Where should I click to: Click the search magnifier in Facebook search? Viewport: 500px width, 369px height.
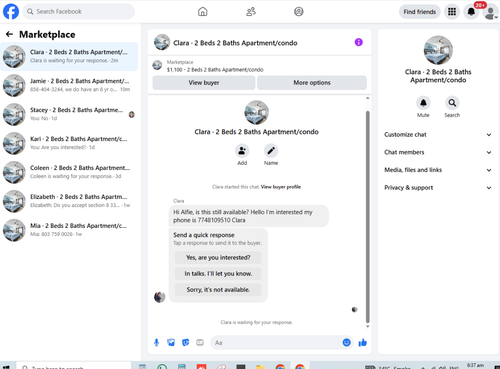point(30,12)
